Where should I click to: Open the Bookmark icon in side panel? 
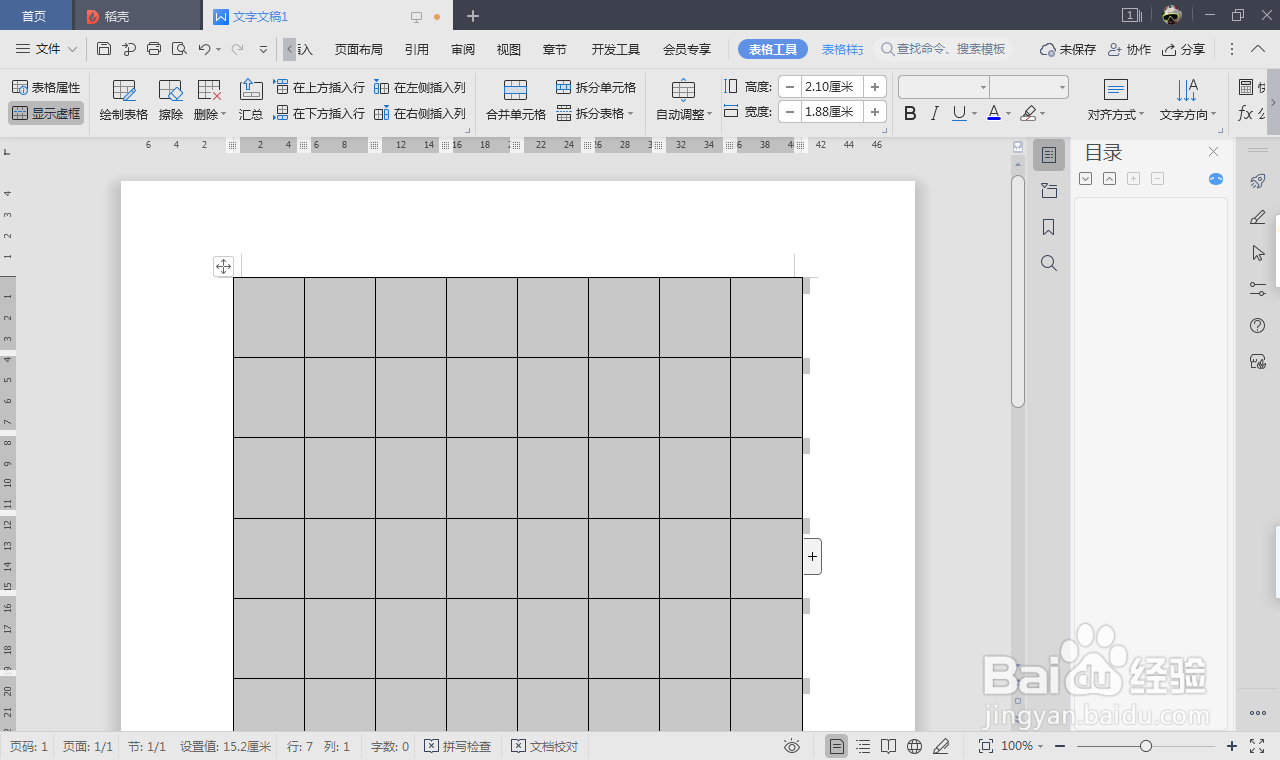pyautogui.click(x=1048, y=227)
